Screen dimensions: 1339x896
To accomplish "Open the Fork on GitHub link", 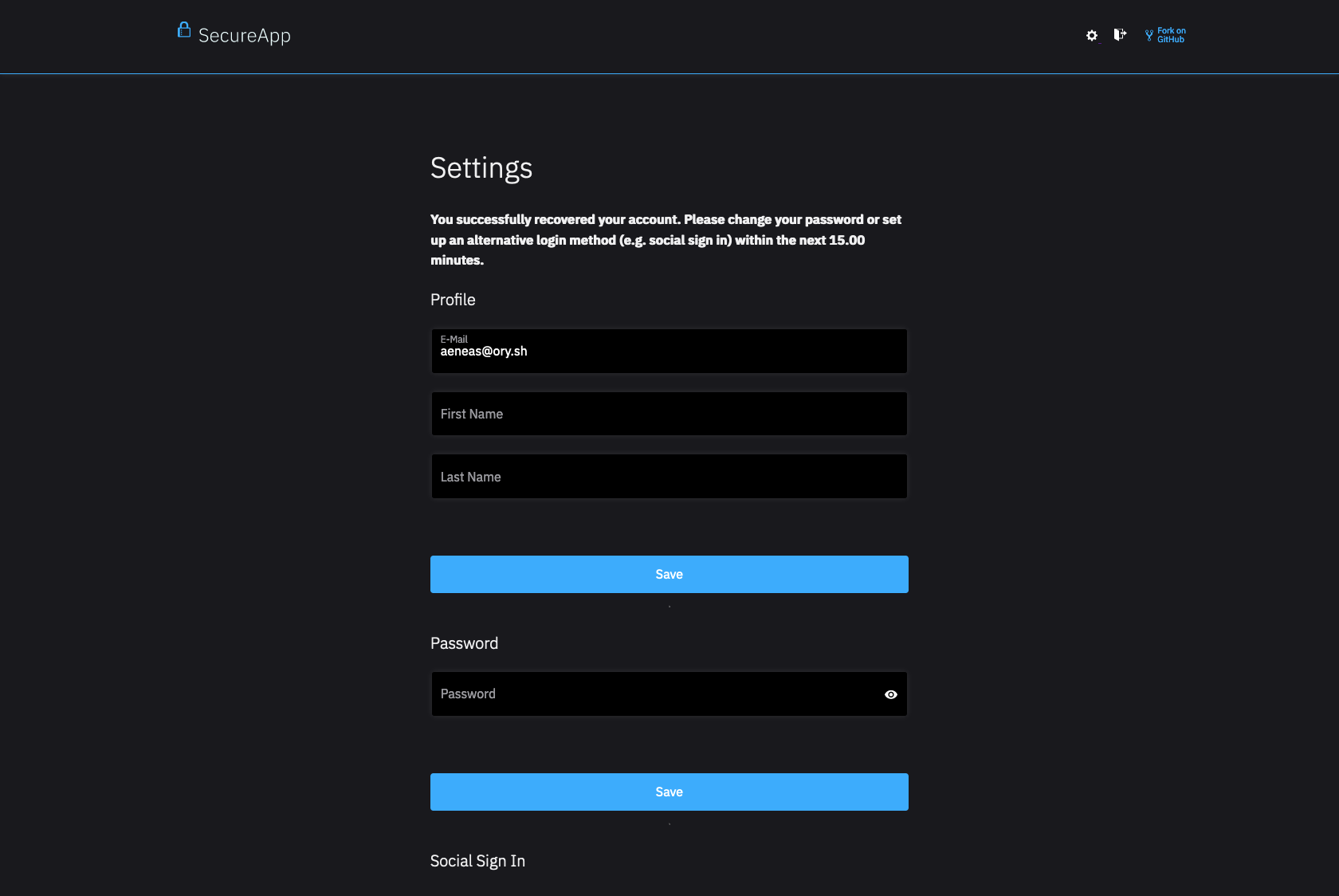I will tap(1171, 35).
